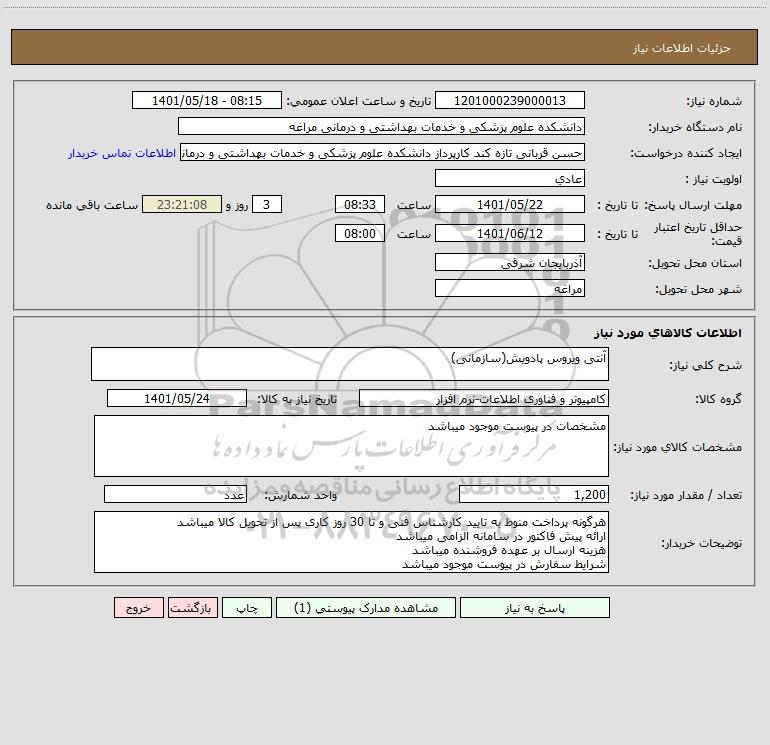Click the شماره نیاز label
The image size is (770, 745).
(x=714, y=101)
